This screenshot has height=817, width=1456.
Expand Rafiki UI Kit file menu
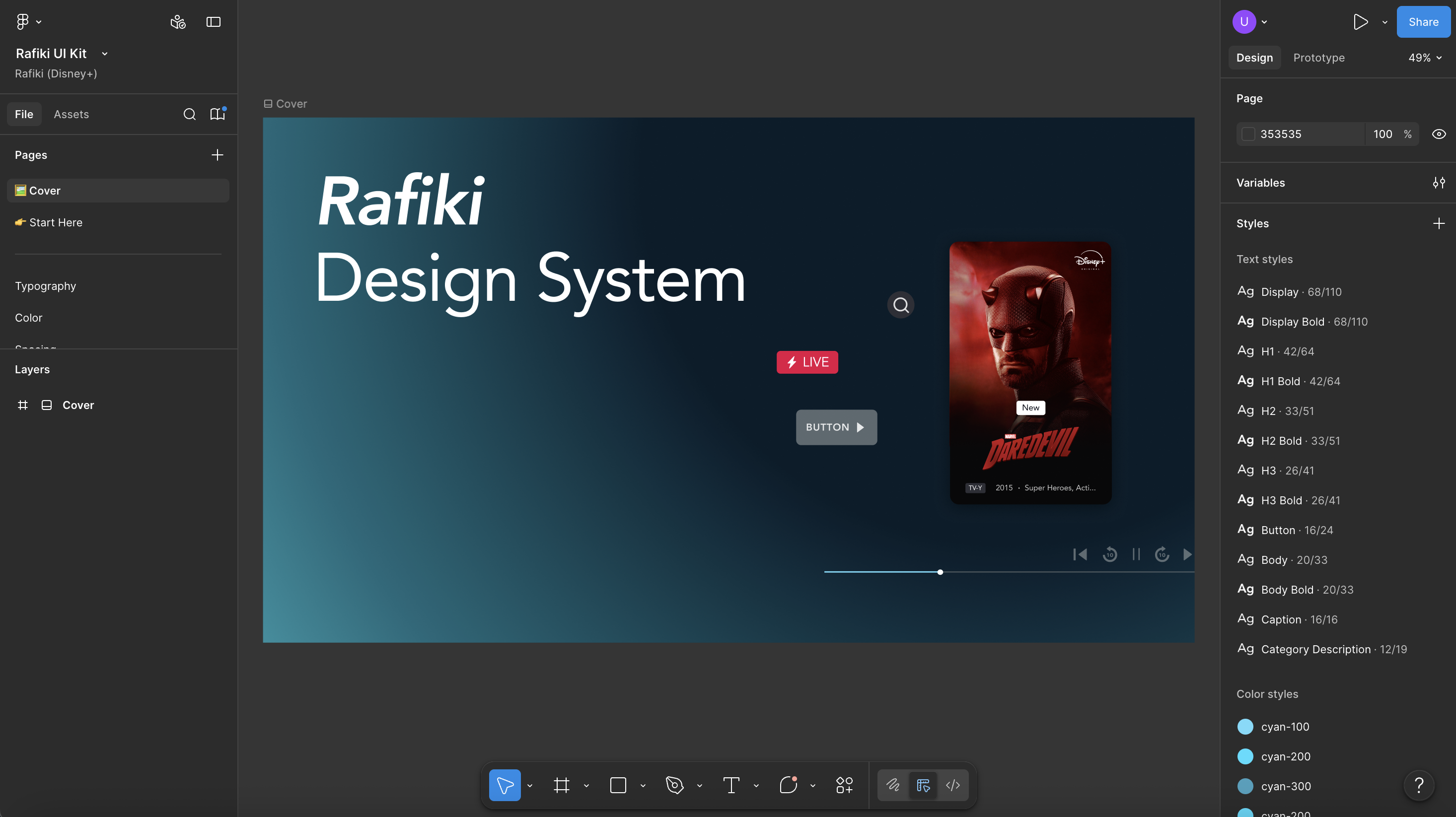click(105, 54)
